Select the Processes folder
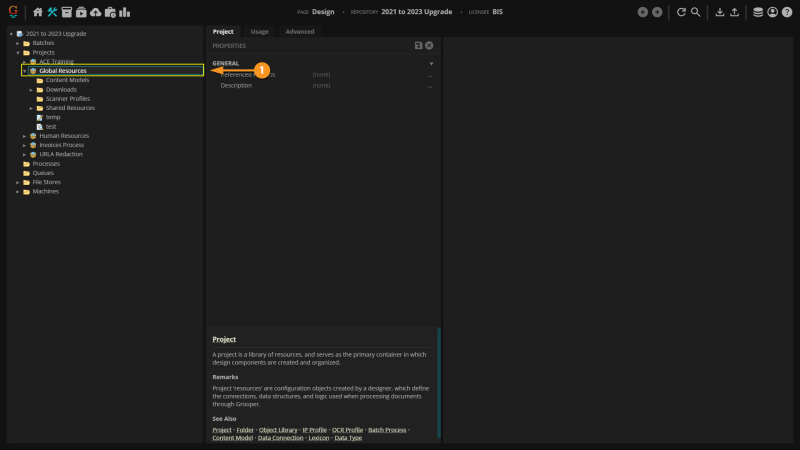This screenshot has width=800, height=450. 46,164
